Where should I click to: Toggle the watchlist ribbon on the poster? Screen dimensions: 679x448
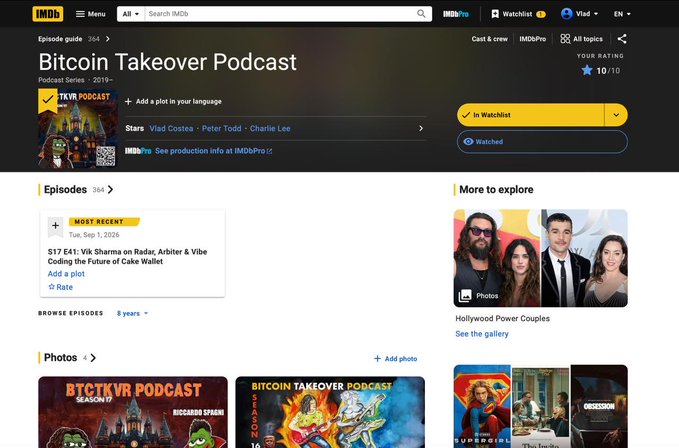[x=48, y=100]
